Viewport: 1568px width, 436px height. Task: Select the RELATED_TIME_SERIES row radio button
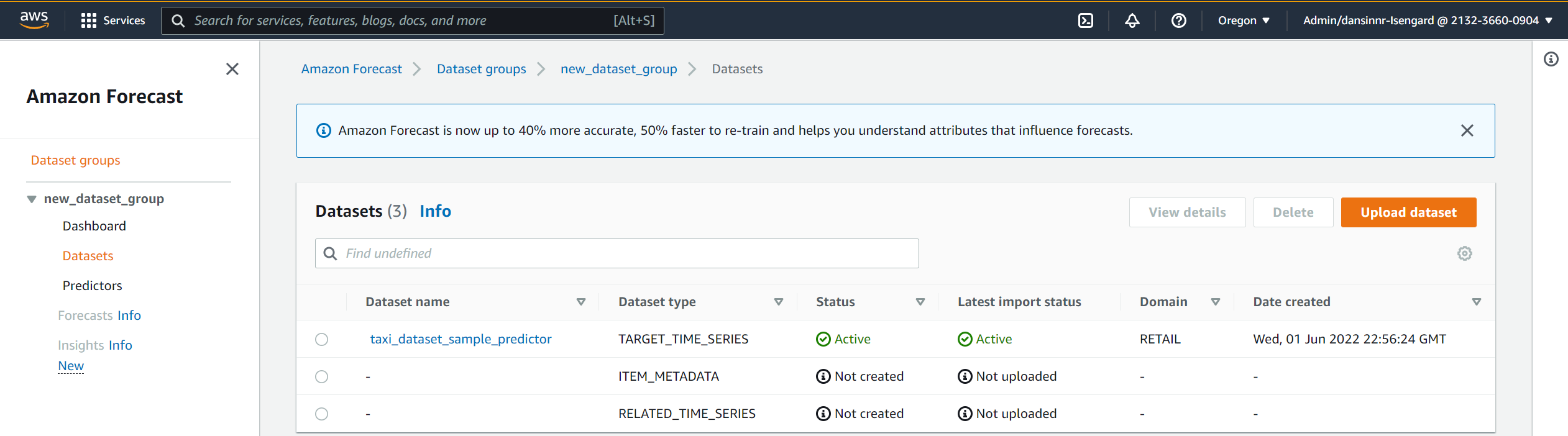tap(321, 414)
